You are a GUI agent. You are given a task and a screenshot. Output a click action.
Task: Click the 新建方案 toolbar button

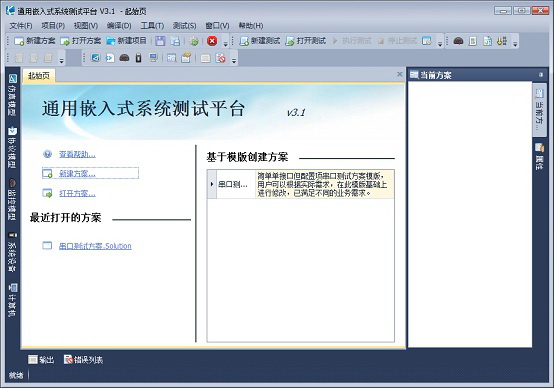click(35, 41)
